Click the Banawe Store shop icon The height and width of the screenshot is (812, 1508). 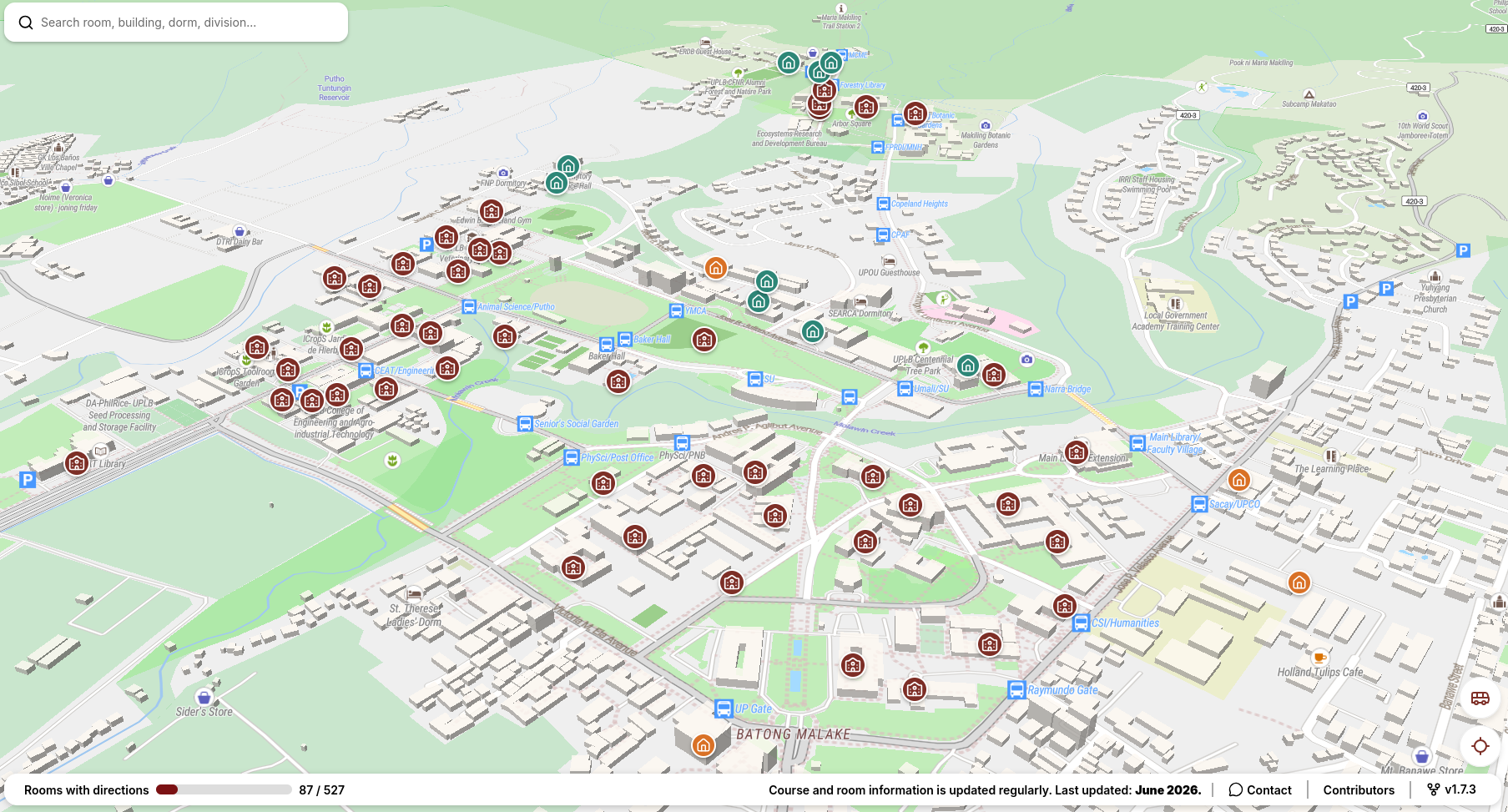click(x=1422, y=756)
